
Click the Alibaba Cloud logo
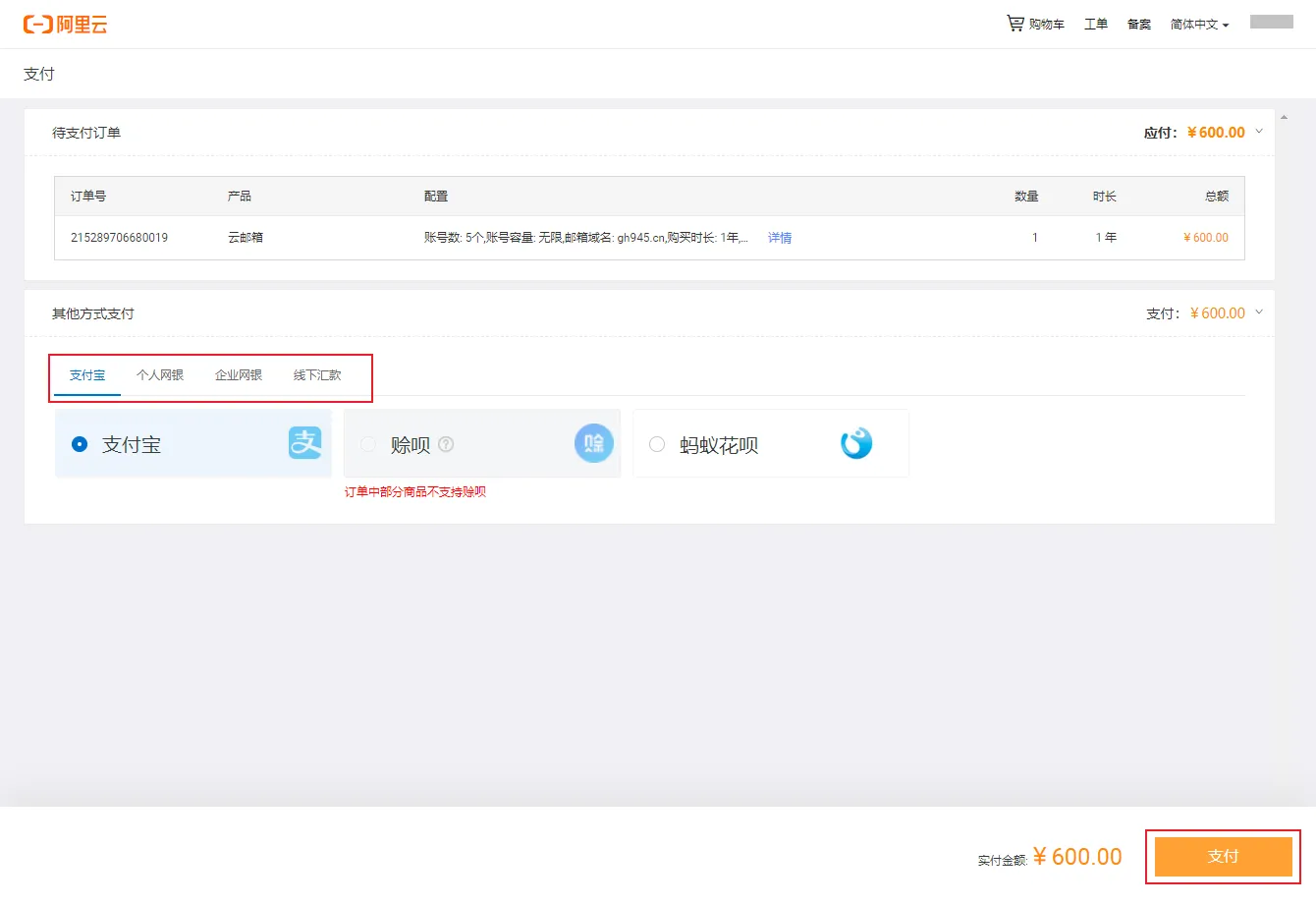coord(65,25)
